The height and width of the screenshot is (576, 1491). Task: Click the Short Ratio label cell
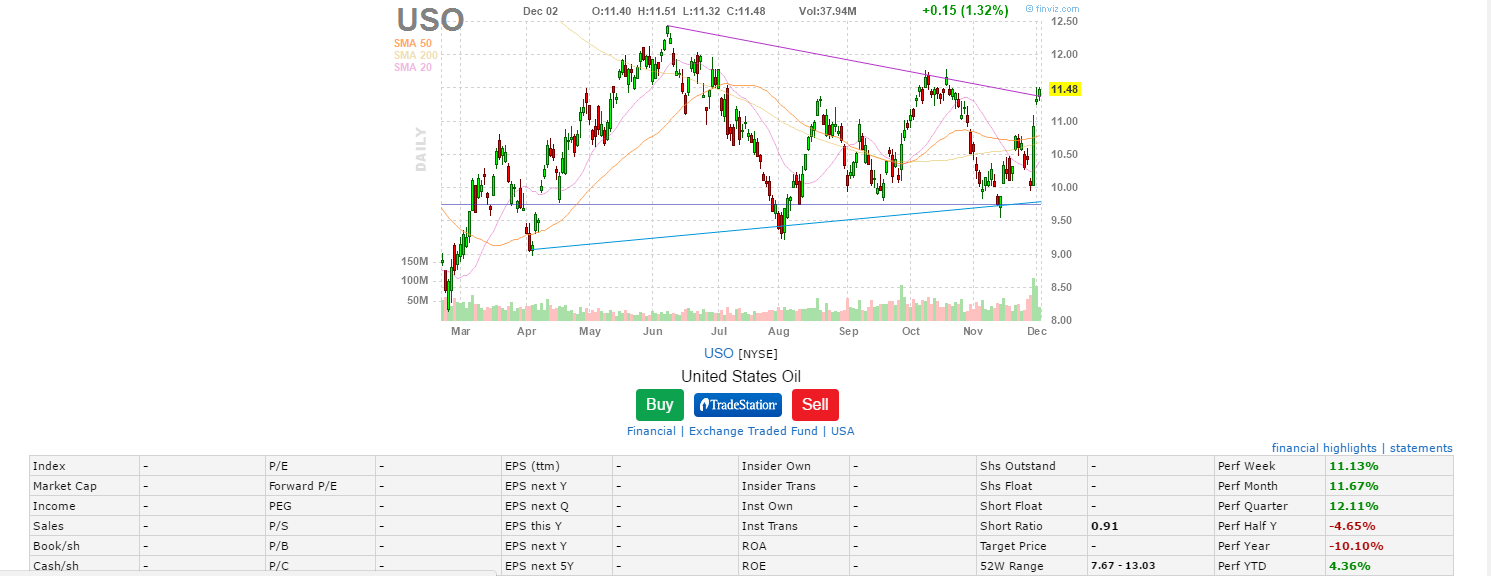[1032, 526]
